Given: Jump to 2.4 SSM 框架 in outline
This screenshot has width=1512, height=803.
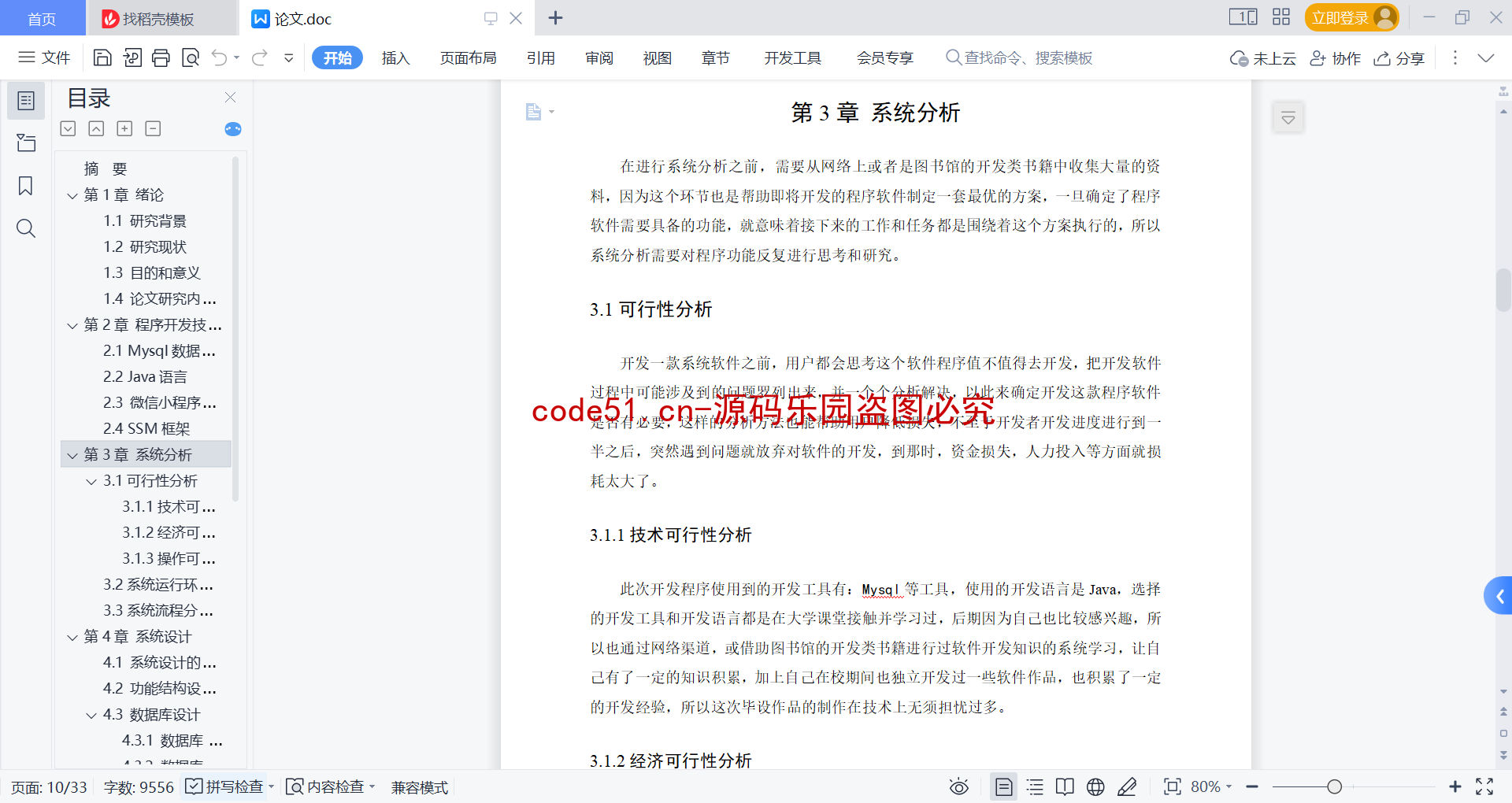Looking at the screenshot, I should click(146, 428).
